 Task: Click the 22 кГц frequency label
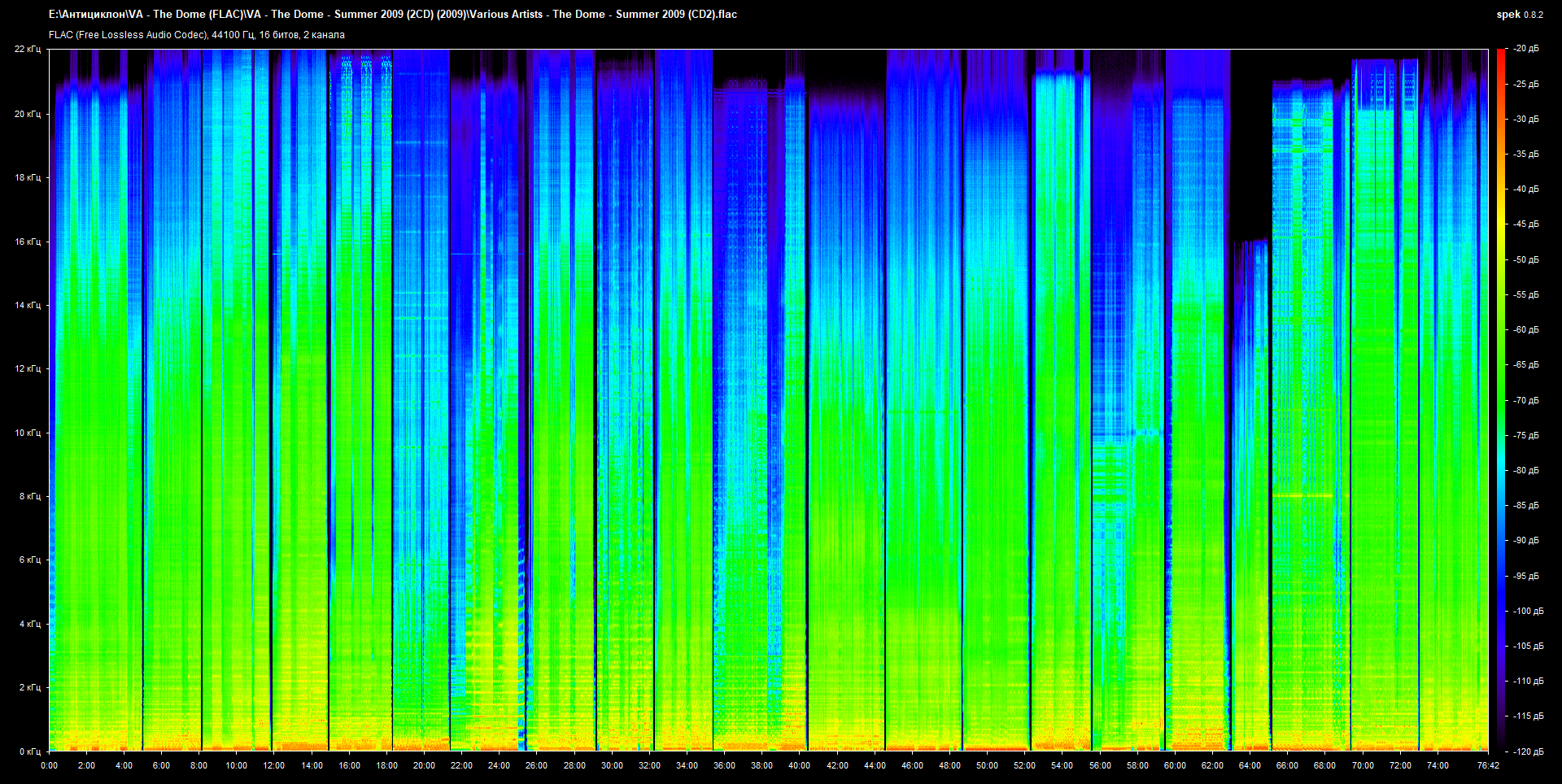coord(27,49)
